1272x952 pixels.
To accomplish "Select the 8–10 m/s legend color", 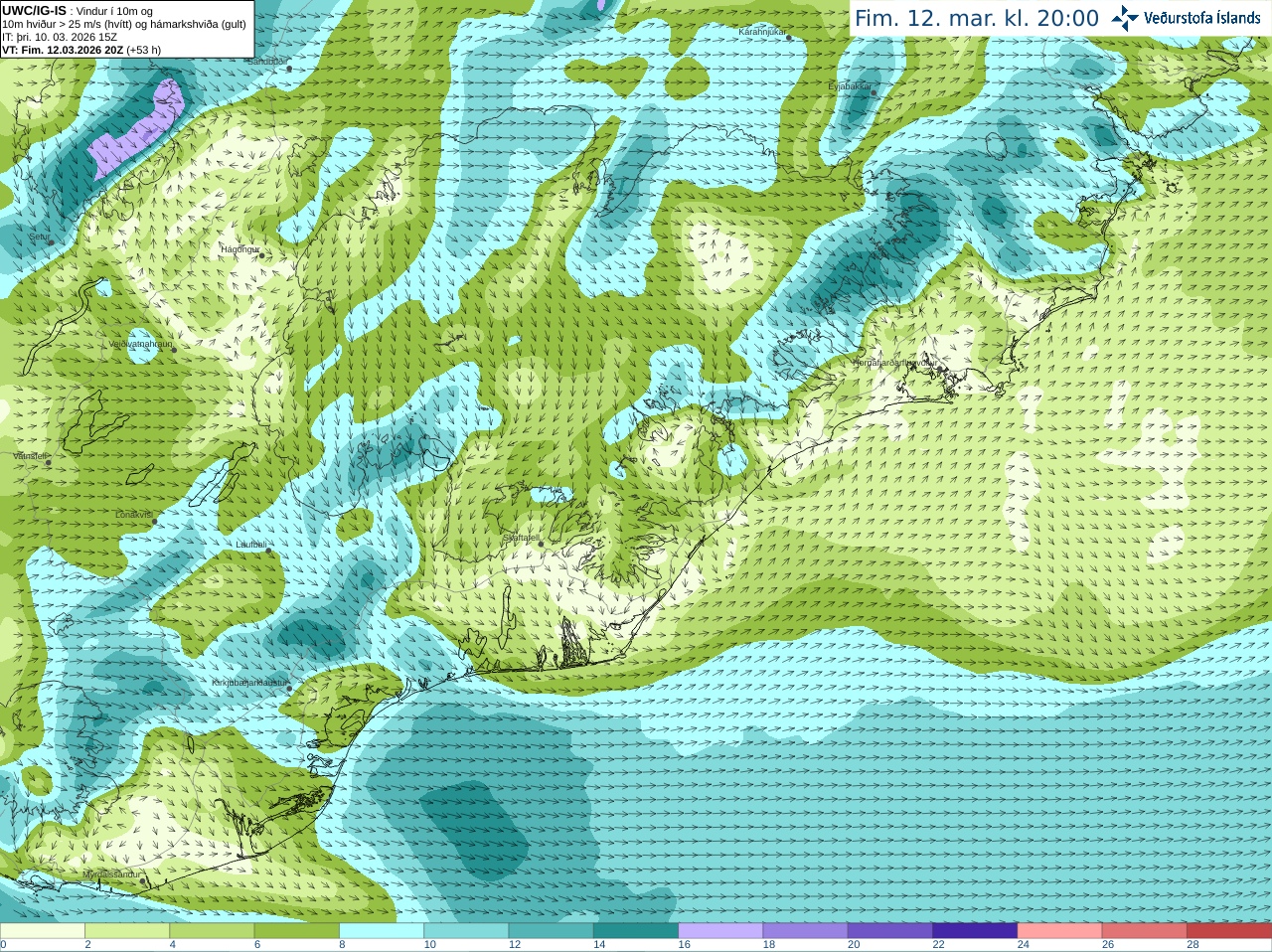I will coord(382,931).
